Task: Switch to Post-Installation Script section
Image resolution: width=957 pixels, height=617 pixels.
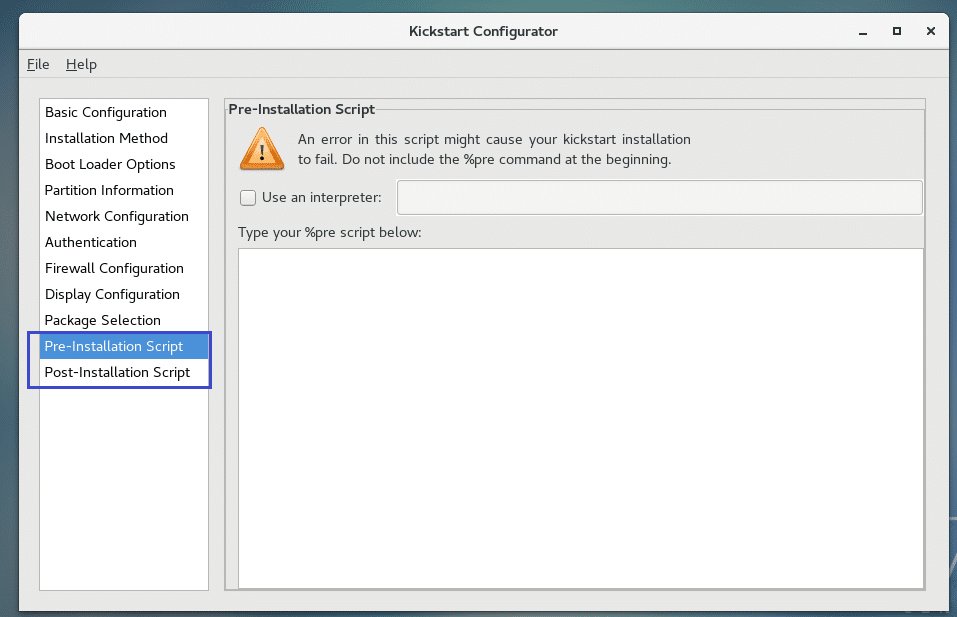Action: [x=117, y=372]
